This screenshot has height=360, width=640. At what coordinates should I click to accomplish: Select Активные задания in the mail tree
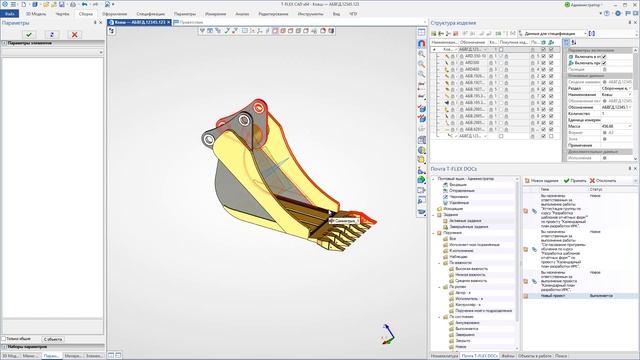tap(465, 220)
